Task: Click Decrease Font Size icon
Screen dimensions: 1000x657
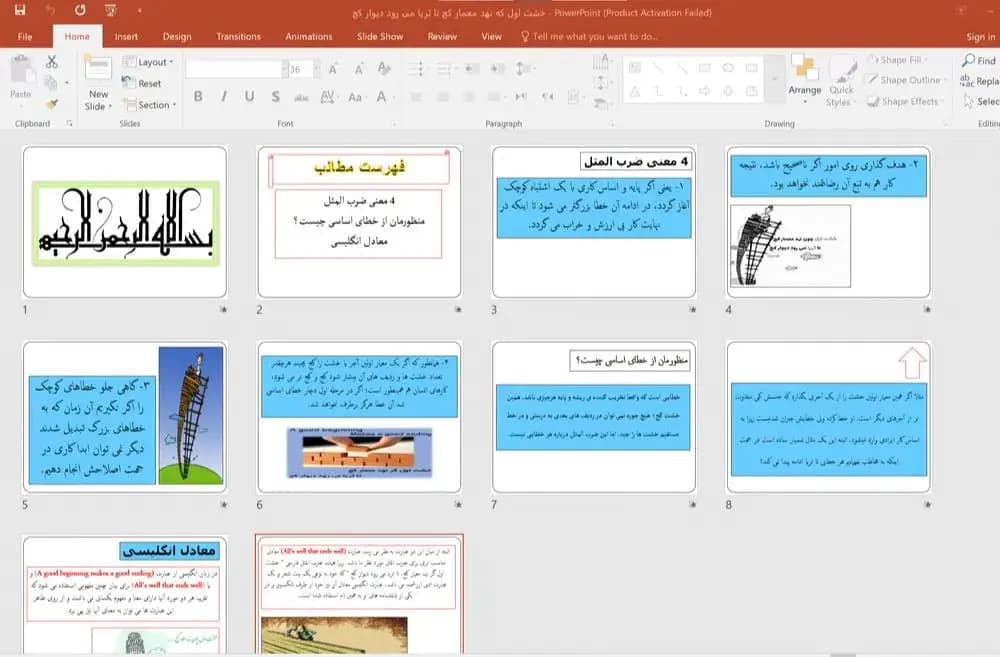Action: (358, 69)
